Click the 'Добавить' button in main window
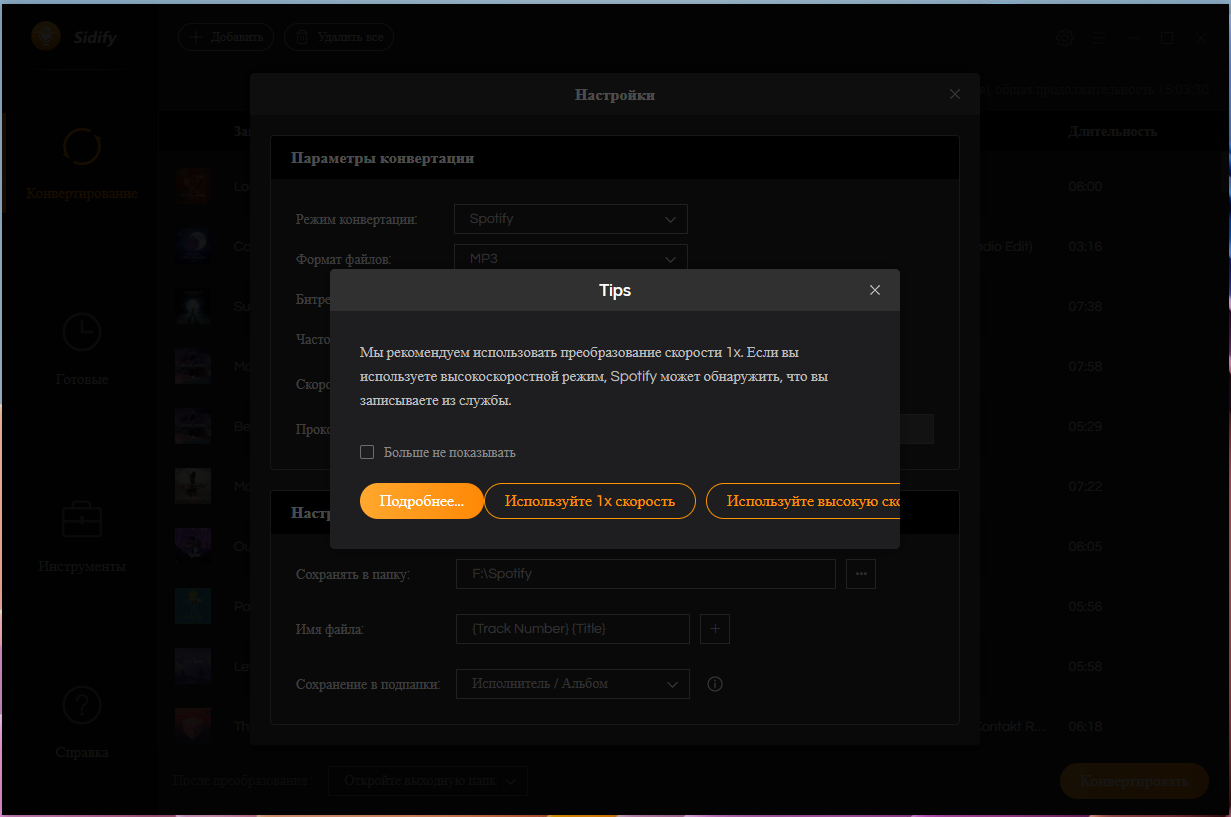The image size is (1231, 817). (x=226, y=37)
